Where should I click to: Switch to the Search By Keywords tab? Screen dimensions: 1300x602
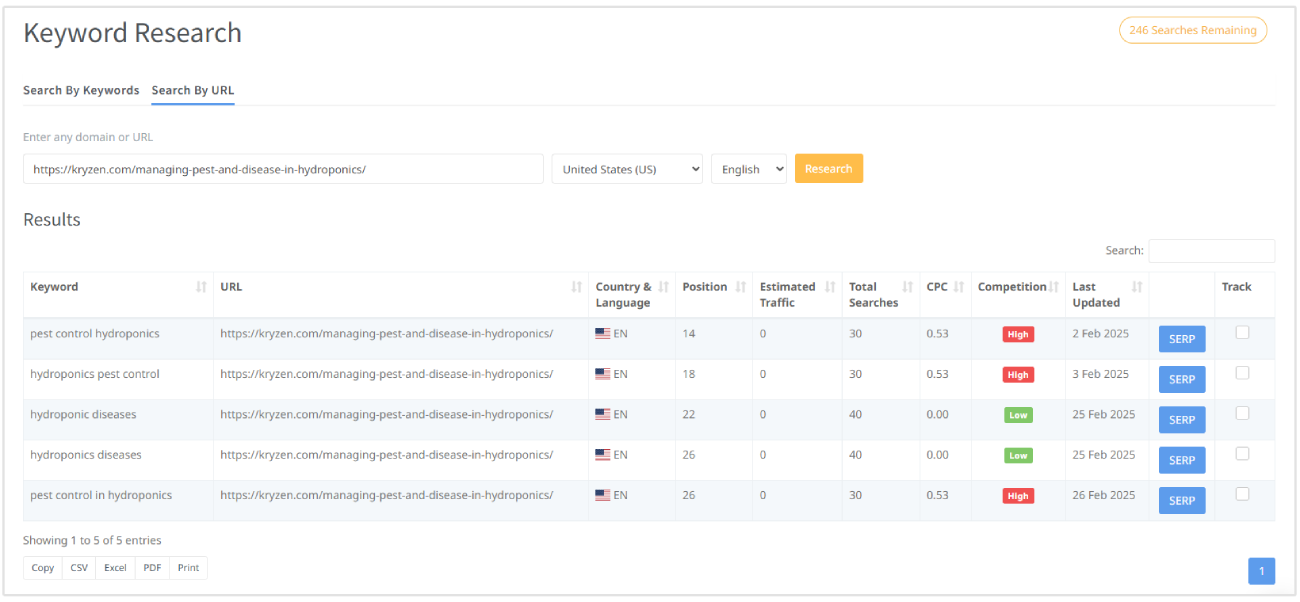pos(81,90)
